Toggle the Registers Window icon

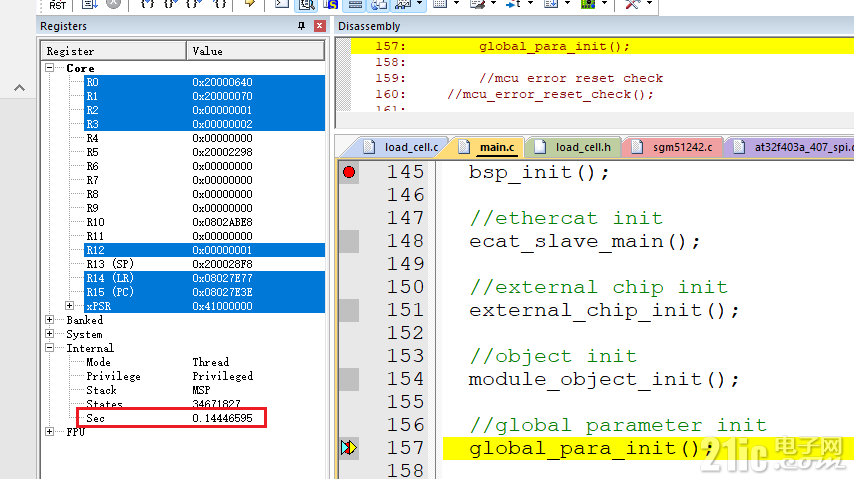point(355,4)
